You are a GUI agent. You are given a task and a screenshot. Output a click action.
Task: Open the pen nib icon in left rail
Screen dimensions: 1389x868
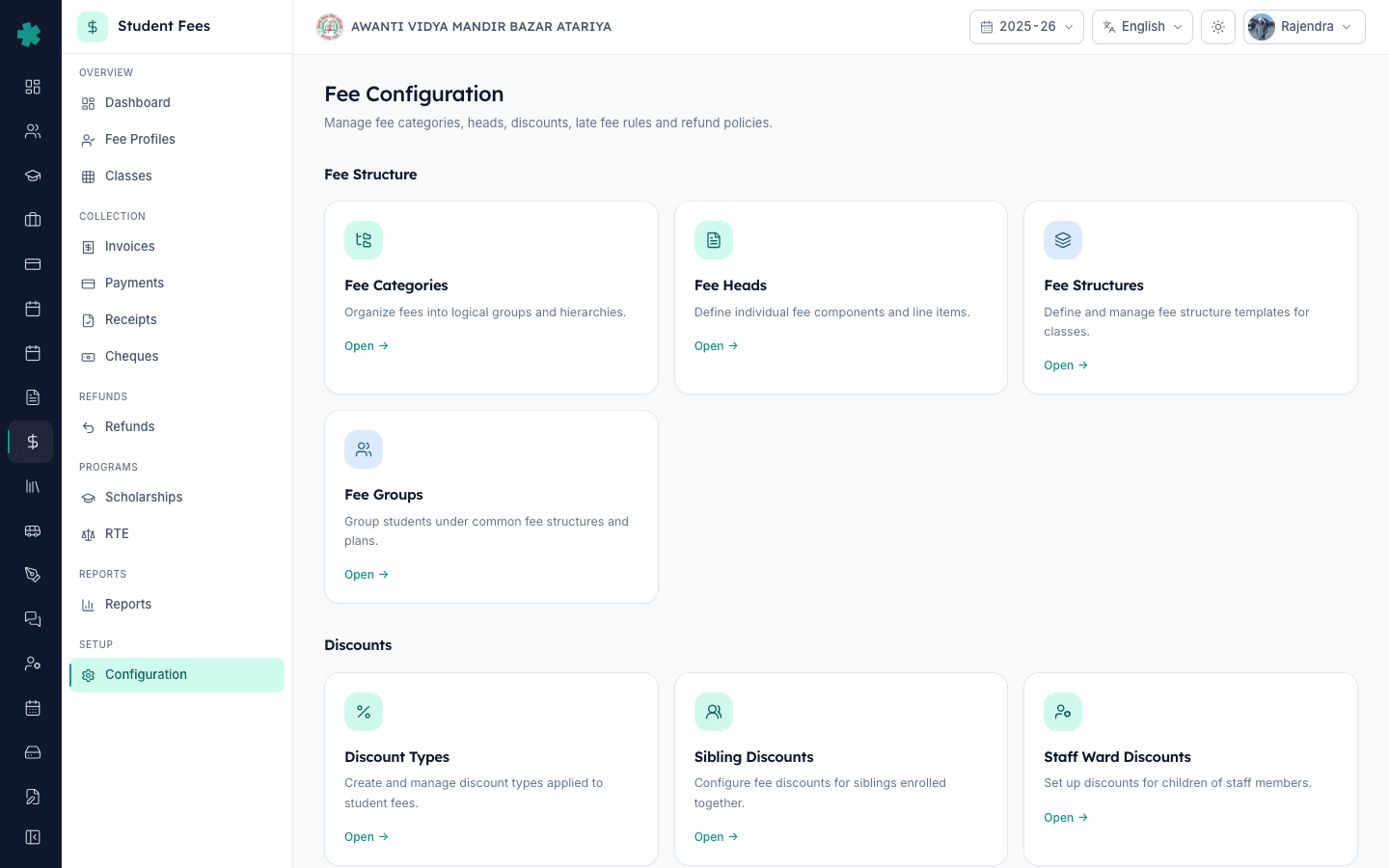tap(33, 575)
